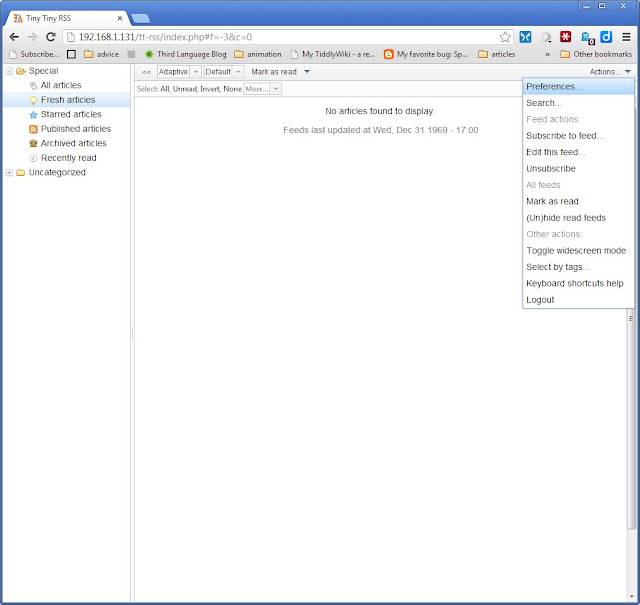Close the Tiny Tiny RSS tab
Image resolution: width=640 pixels, height=605 pixels.
coord(120,18)
